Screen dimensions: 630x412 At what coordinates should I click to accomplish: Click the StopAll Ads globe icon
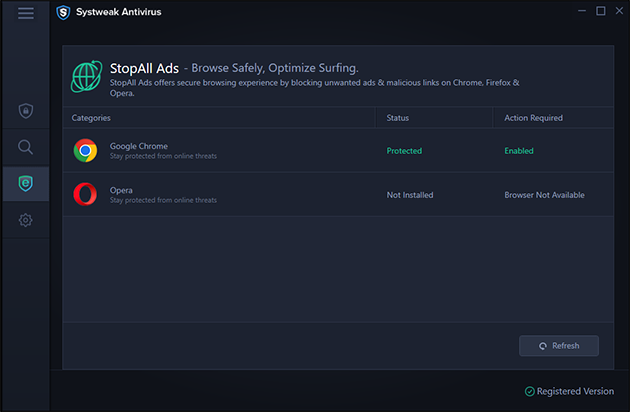(x=85, y=75)
